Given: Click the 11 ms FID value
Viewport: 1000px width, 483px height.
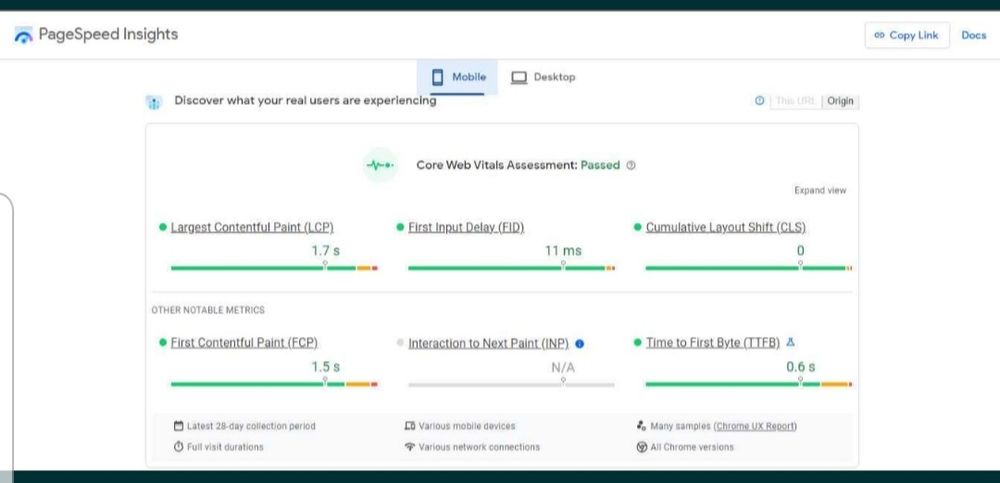Looking at the screenshot, I should tap(563, 251).
